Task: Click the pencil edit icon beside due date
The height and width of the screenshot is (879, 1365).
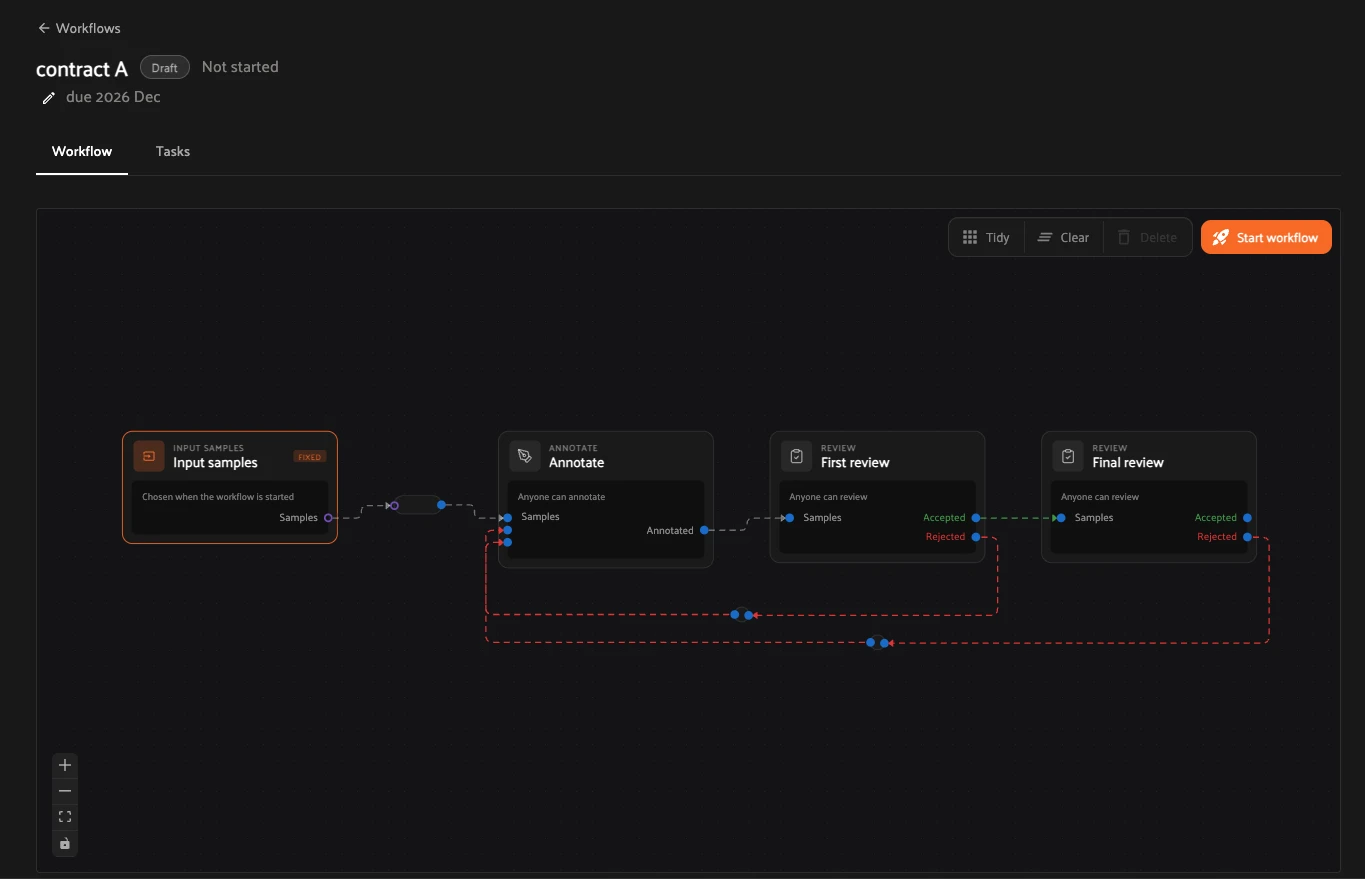Action: (x=48, y=98)
